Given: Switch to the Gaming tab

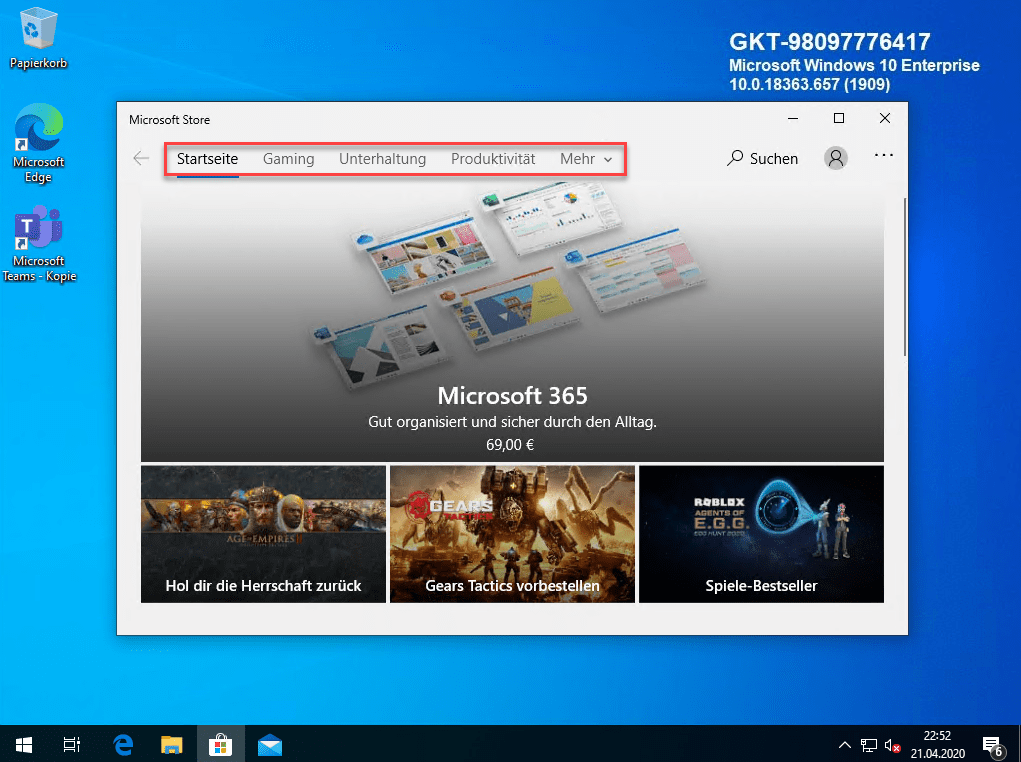Looking at the screenshot, I should [x=288, y=159].
